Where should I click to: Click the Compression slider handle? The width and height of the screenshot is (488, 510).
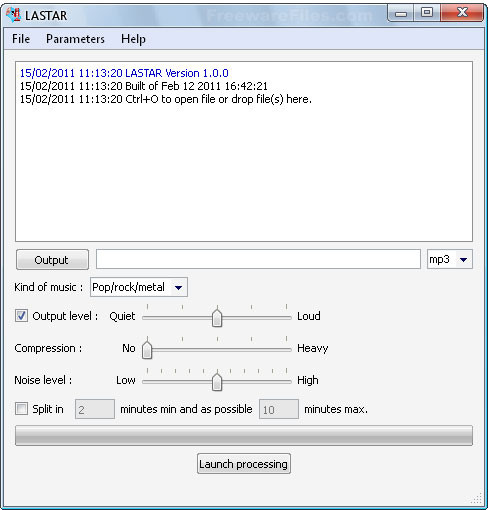click(147, 350)
